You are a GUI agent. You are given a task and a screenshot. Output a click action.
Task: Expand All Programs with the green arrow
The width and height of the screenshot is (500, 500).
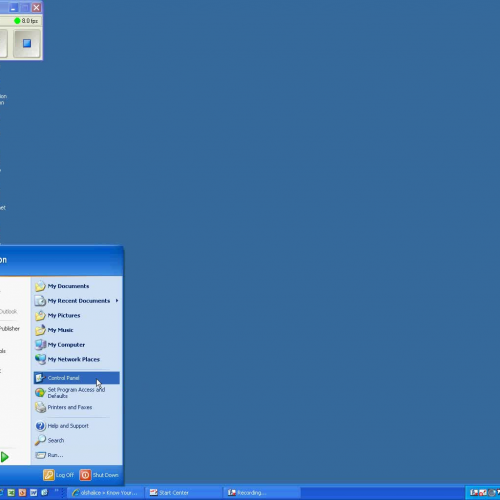coord(5,457)
